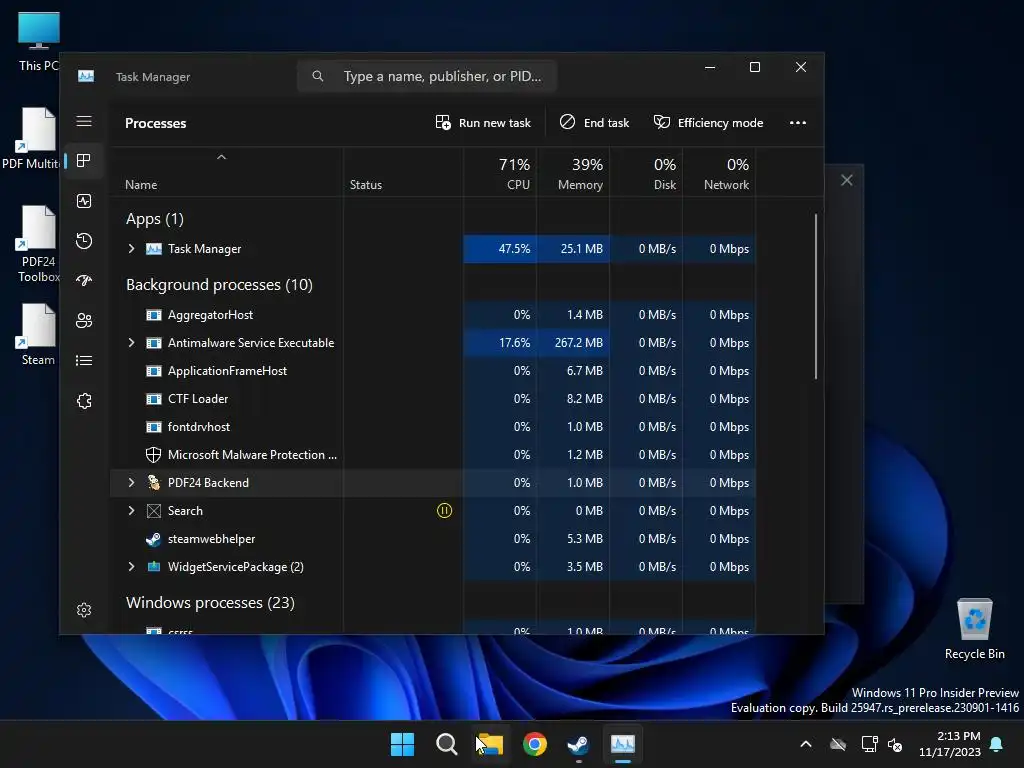Open the Details page sidebar icon
1024x768 pixels.
pyautogui.click(x=84, y=360)
